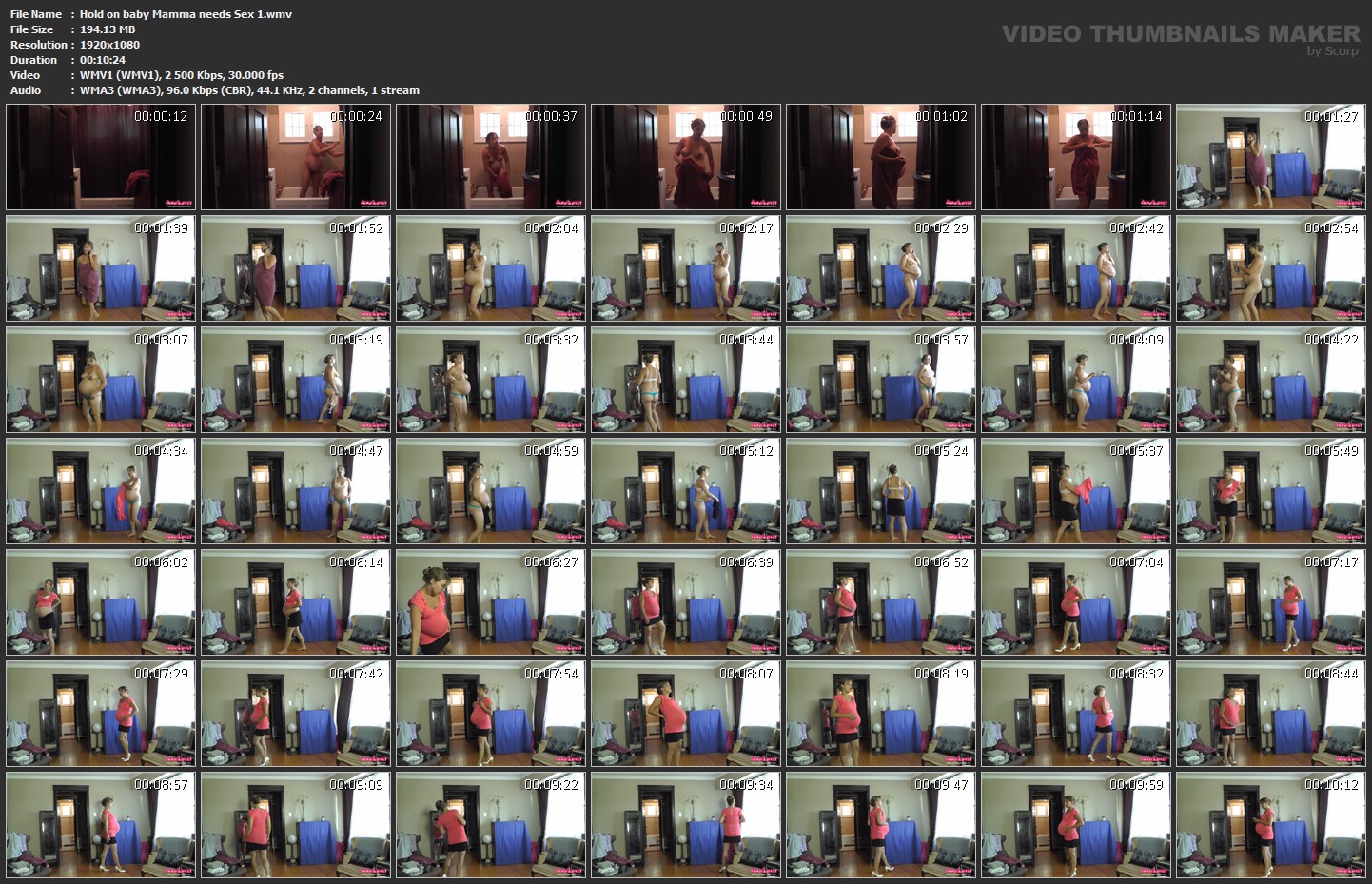Viewport: 1372px width, 884px height.
Task: Click the Audio line WMA3 96.0 Kbps
Action: [249, 90]
